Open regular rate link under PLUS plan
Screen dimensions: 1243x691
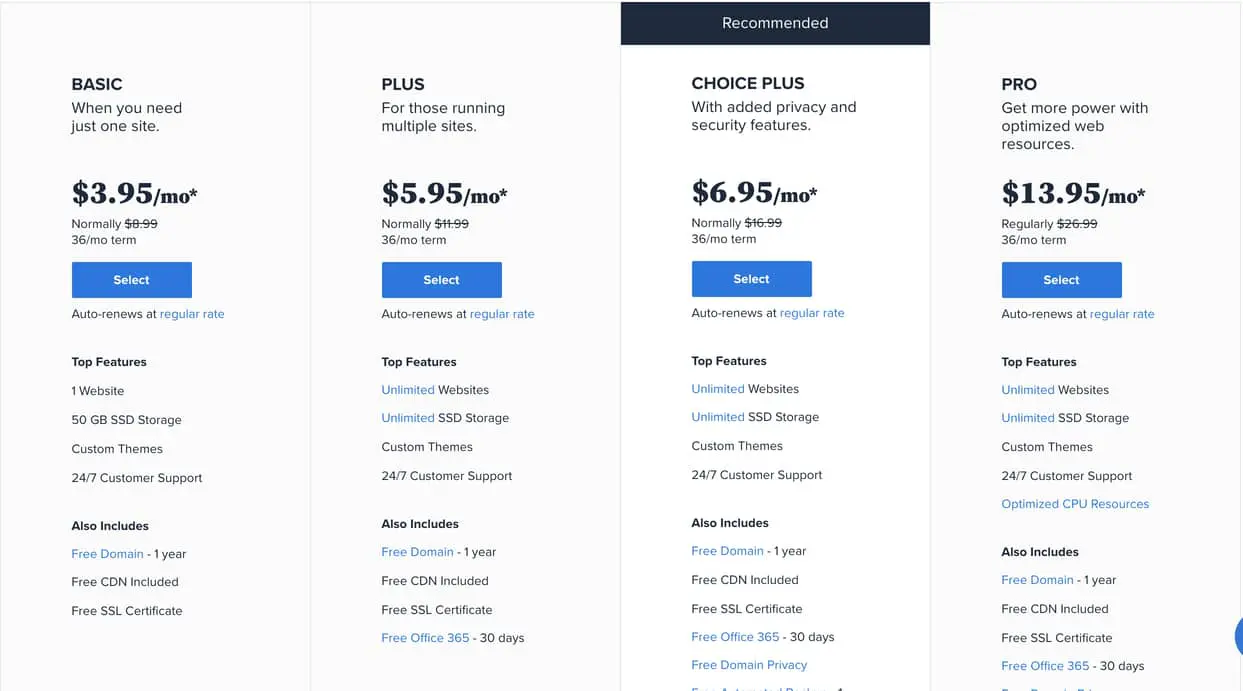[502, 313]
